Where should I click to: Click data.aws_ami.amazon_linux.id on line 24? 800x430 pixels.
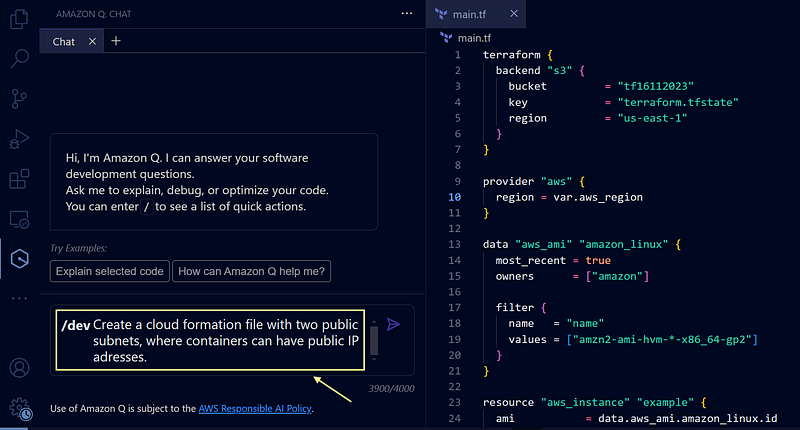[688, 419]
